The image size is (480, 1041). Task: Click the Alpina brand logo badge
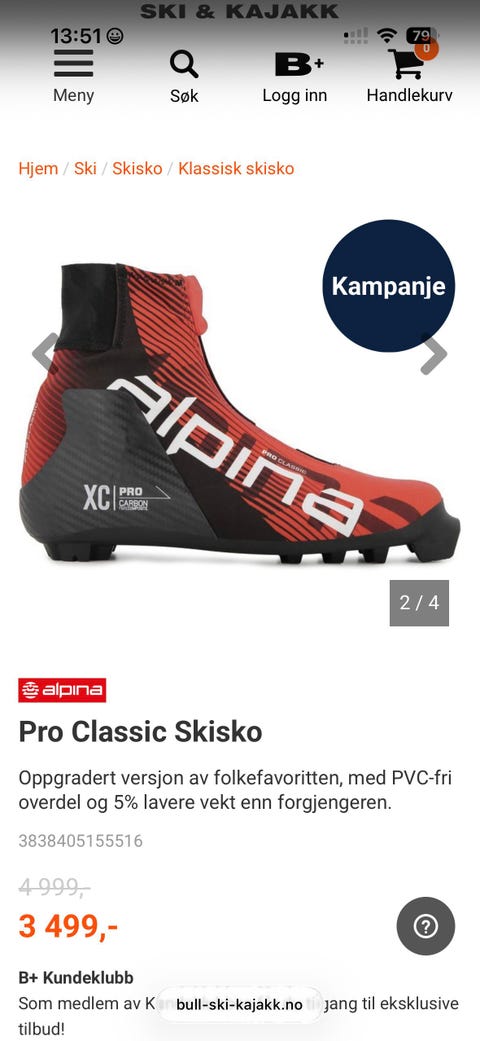(x=62, y=690)
